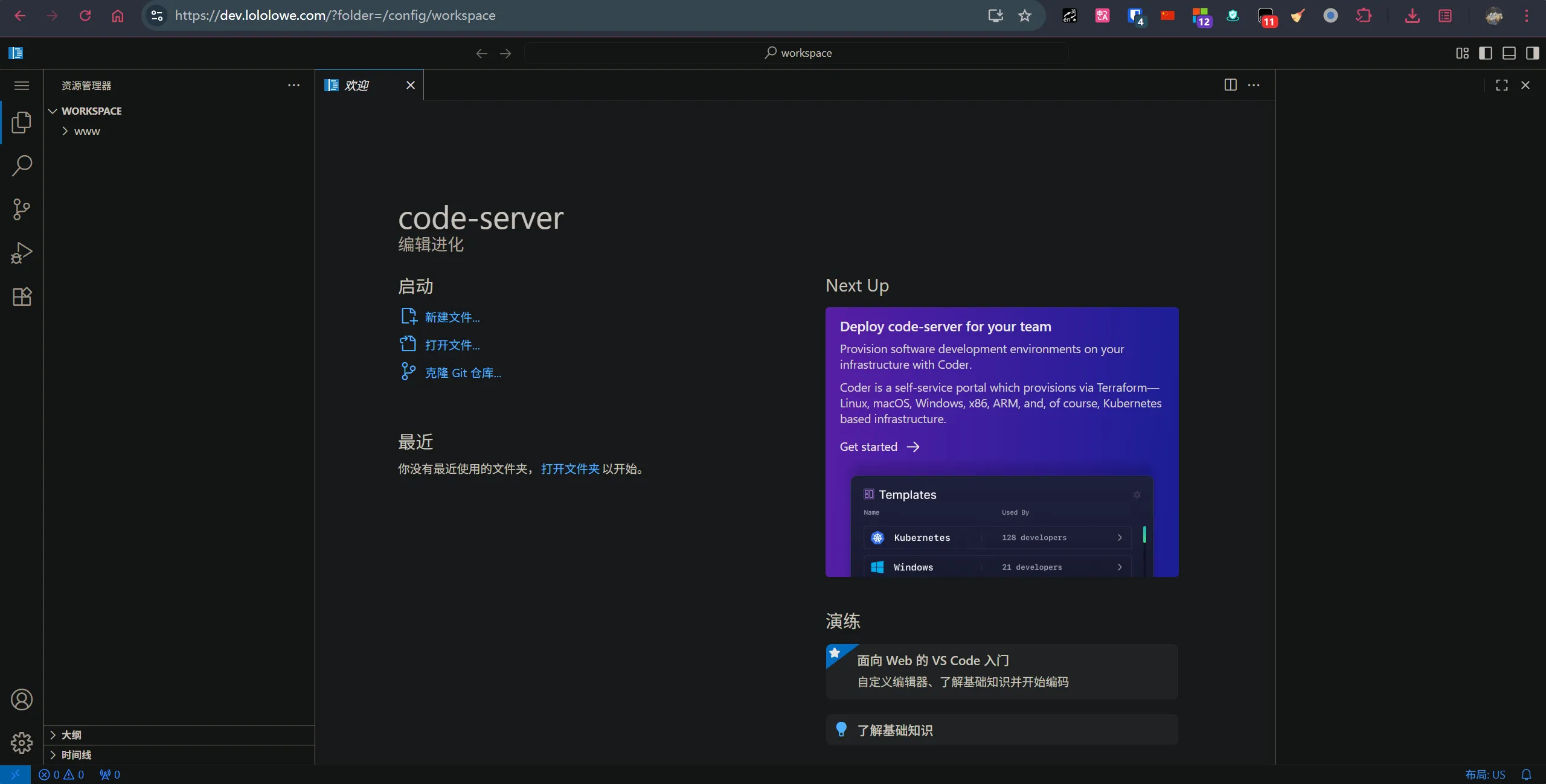This screenshot has height=784, width=1546.
Task: Click Get started in Coder card
Action: pos(879,447)
